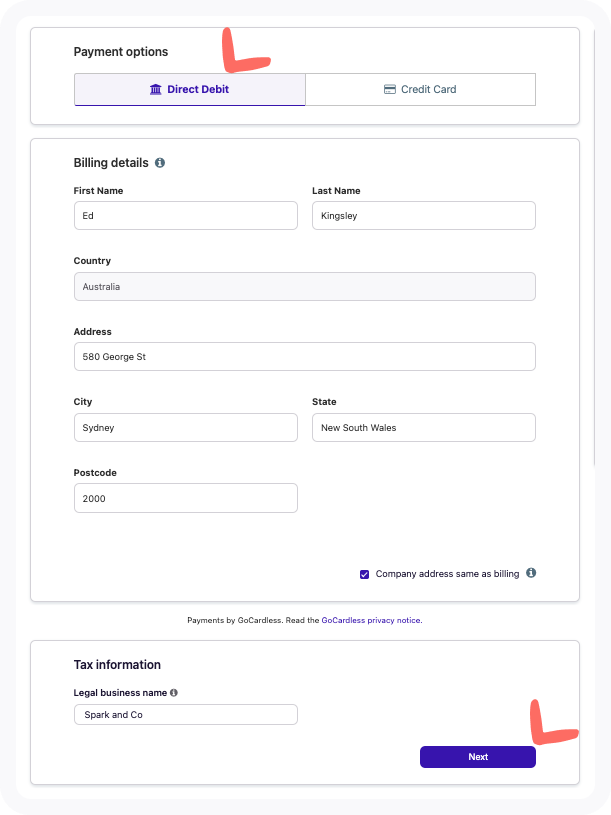The width and height of the screenshot is (611, 815).
Task: Click info icon beside Billing details
Action: (x=160, y=163)
